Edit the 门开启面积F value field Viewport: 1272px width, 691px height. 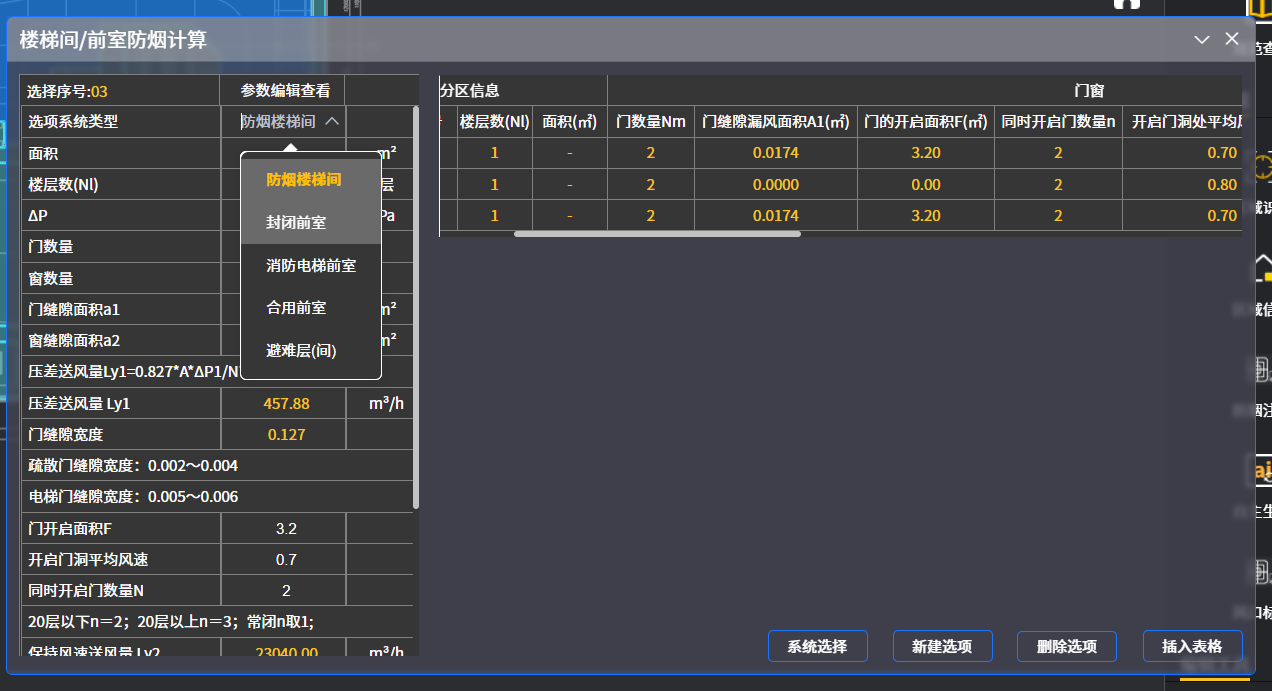pyautogui.click(x=285, y=528)
